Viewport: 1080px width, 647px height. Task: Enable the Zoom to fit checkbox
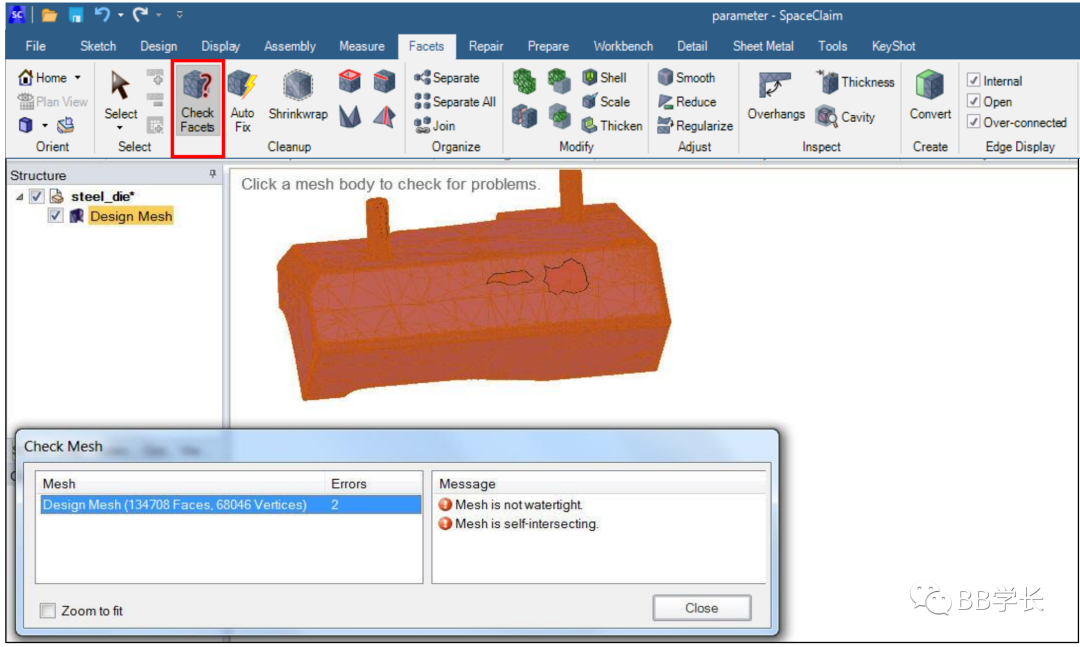[x=48, y=610]
